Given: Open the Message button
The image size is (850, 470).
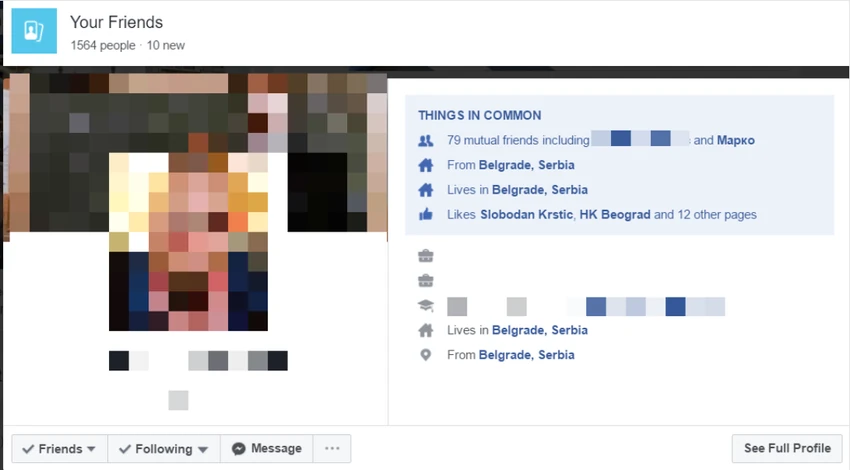Looking at the screenshot, I should point(267,448).
